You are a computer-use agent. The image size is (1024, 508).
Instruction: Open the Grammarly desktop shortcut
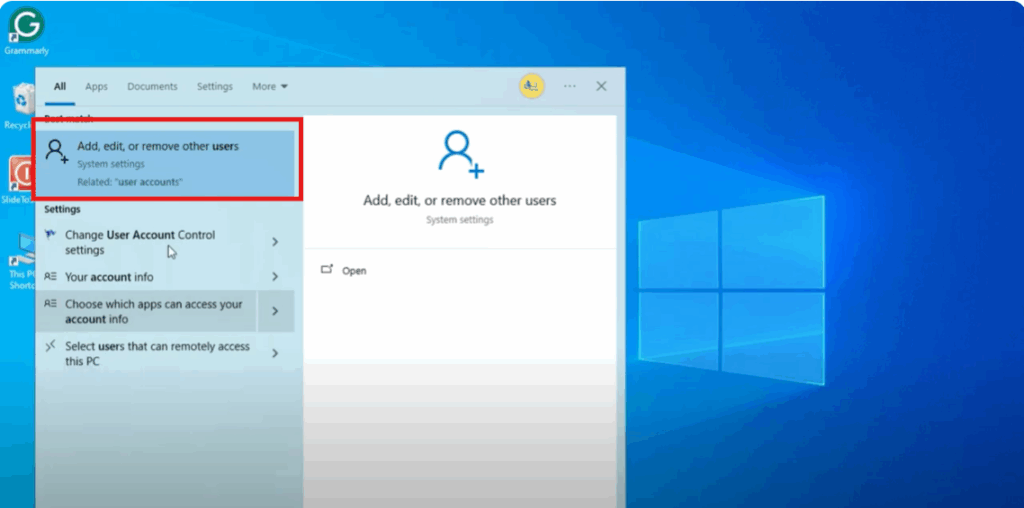pos(26,31)
